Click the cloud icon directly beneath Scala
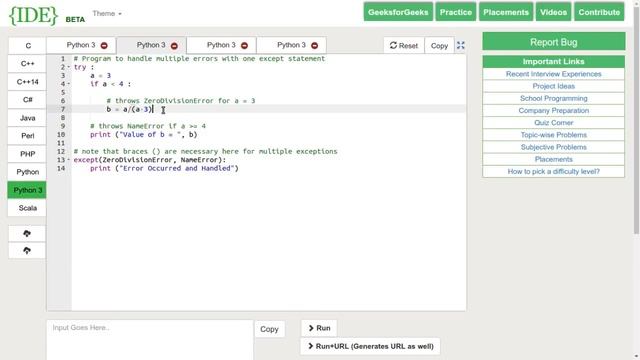The image size is (640, 360). tap(27, 233)
